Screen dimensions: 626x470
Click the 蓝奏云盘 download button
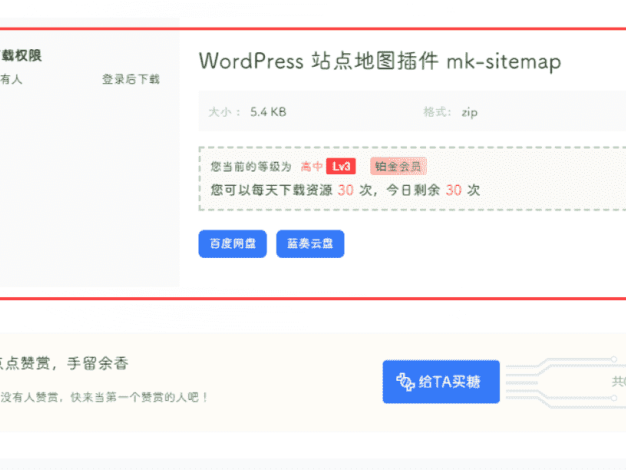point(310,245)
